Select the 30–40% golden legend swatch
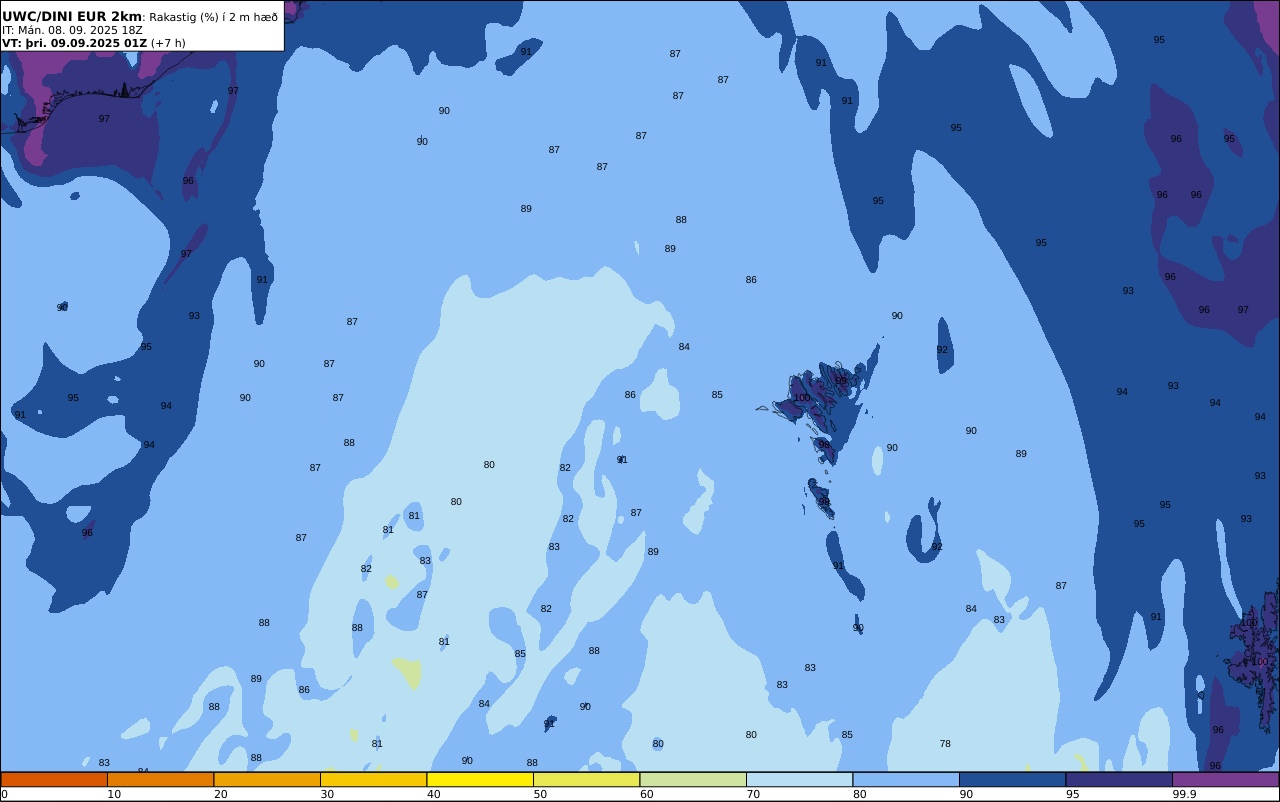 click(x=373, y=779)
